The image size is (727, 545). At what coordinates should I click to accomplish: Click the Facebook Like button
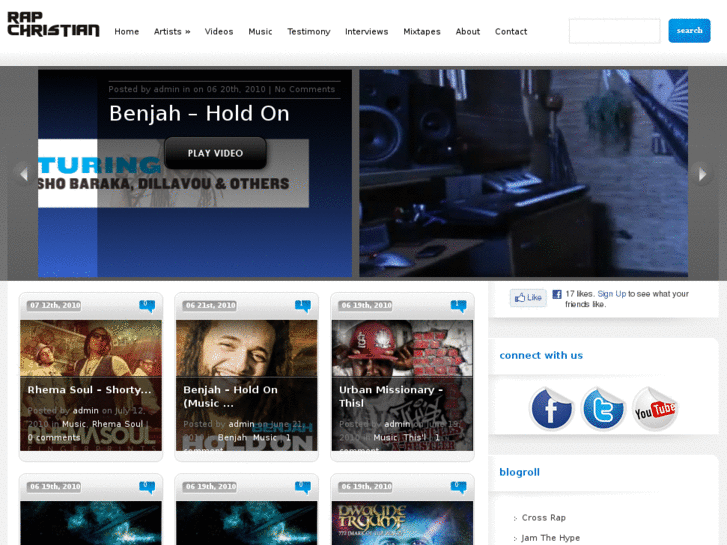(528, 298)
